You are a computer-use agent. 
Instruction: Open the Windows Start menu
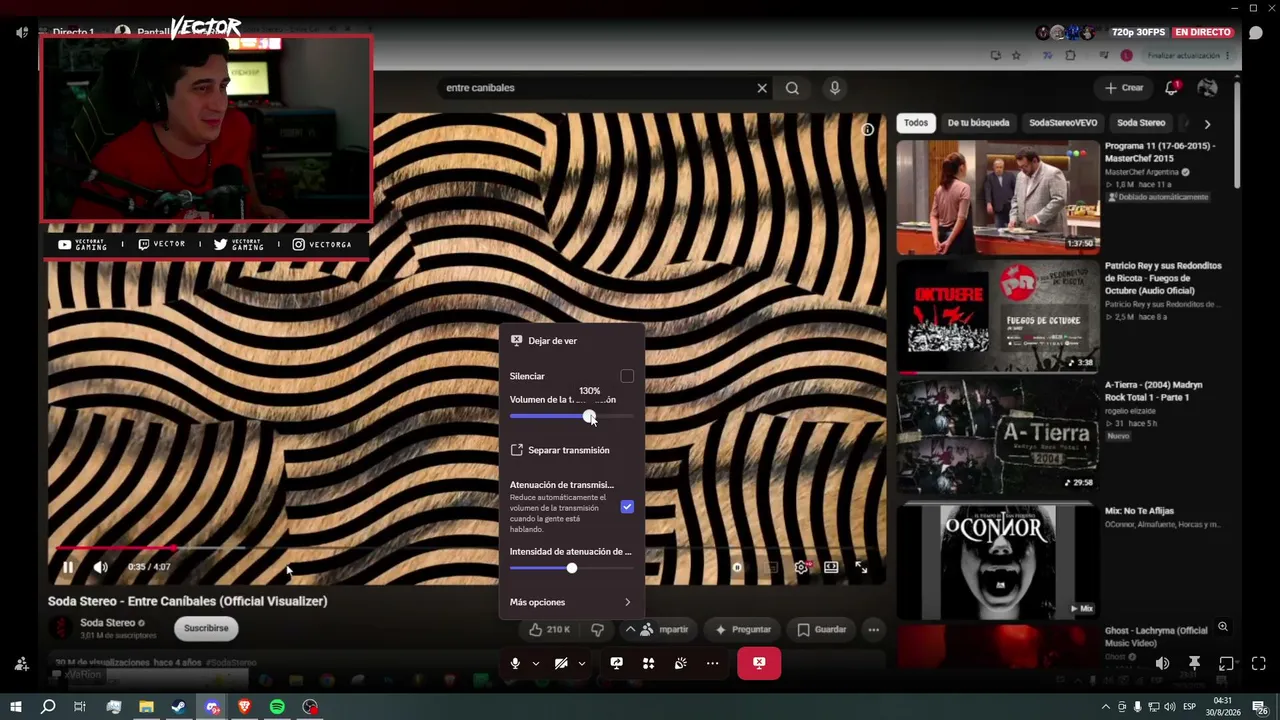click(x=15, y=707)
